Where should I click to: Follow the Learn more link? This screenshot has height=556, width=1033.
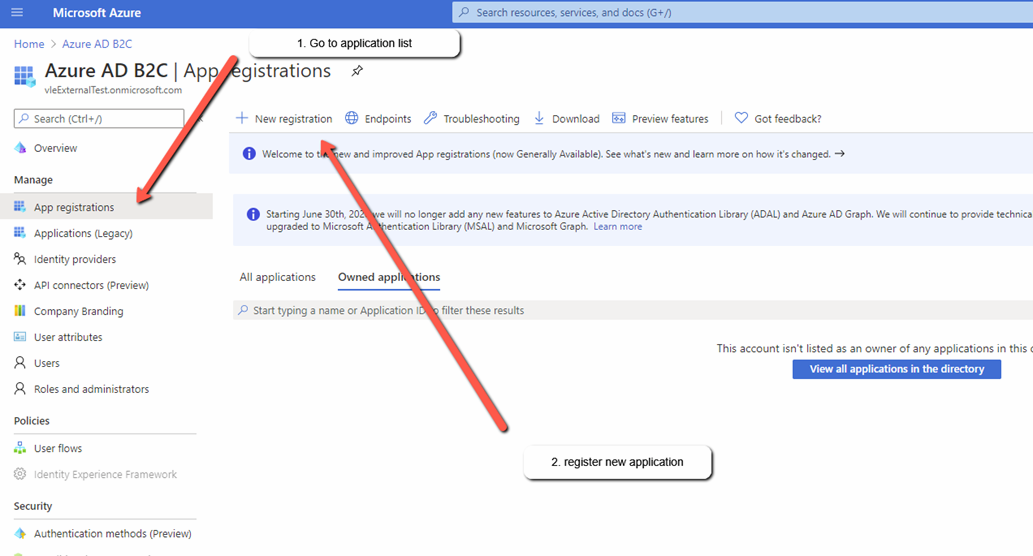(617, 227)
